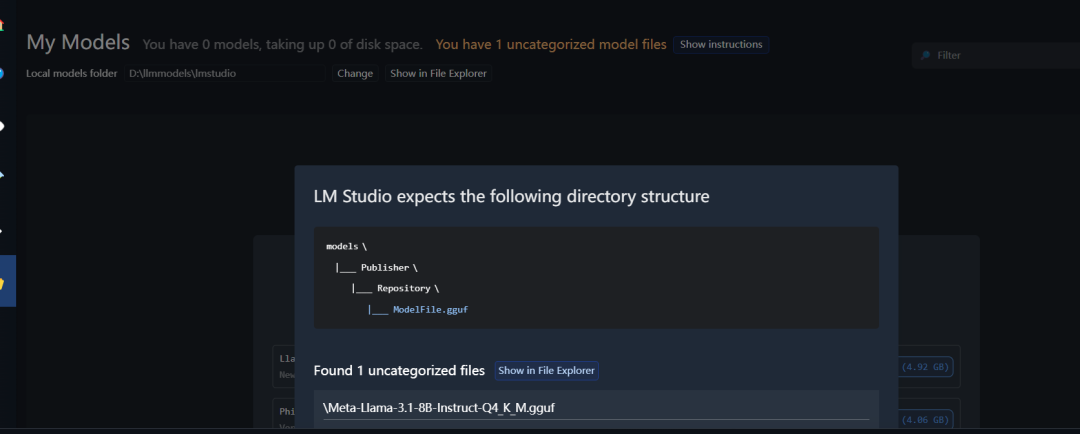
Task: Click the 'LM Studio expects the following directory structure' heading
Action: [511, 196]
